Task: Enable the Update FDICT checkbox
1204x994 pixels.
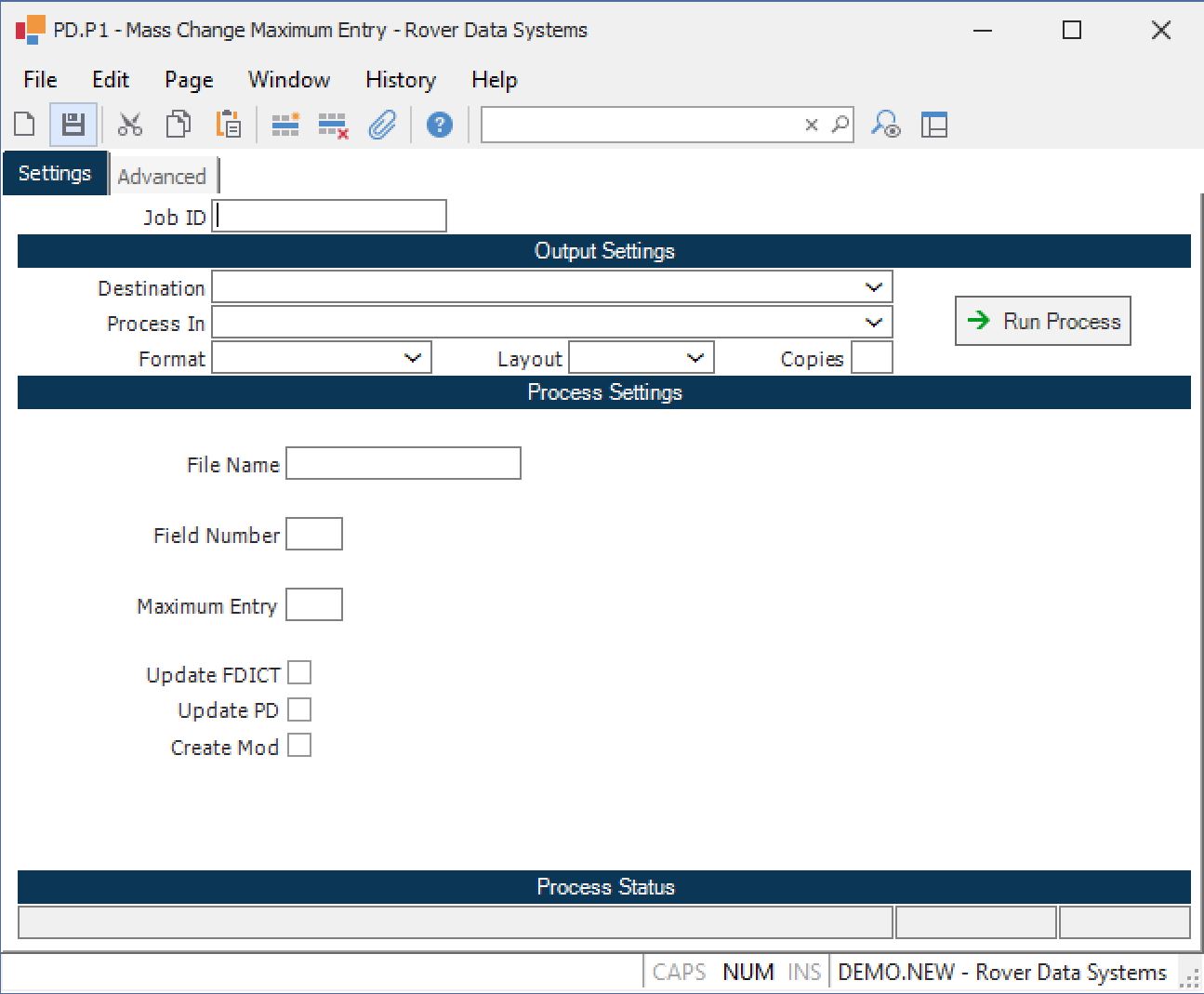Action: [299, 673]
